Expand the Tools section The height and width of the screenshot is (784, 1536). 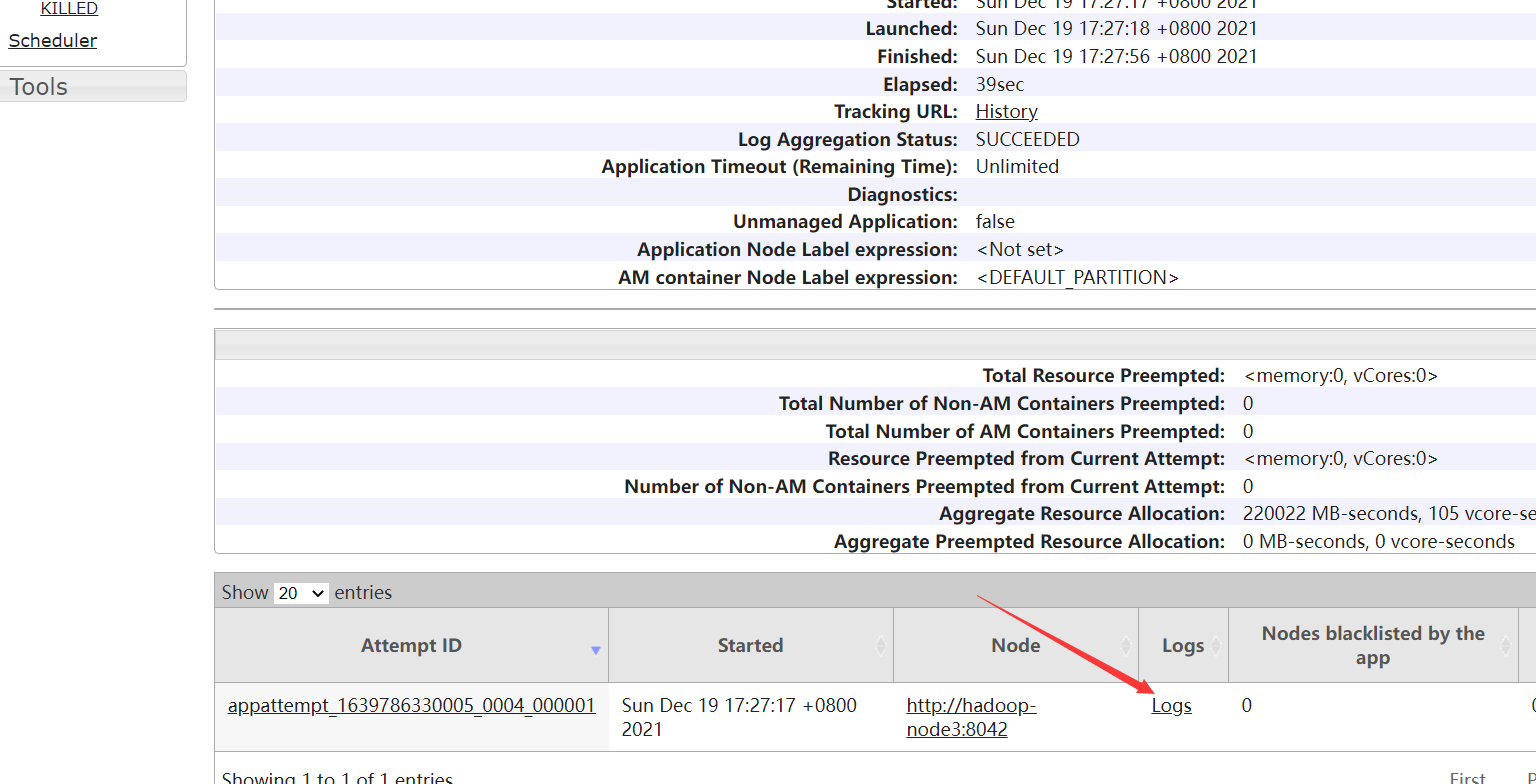pyautogui.click(x=93, y=86)
